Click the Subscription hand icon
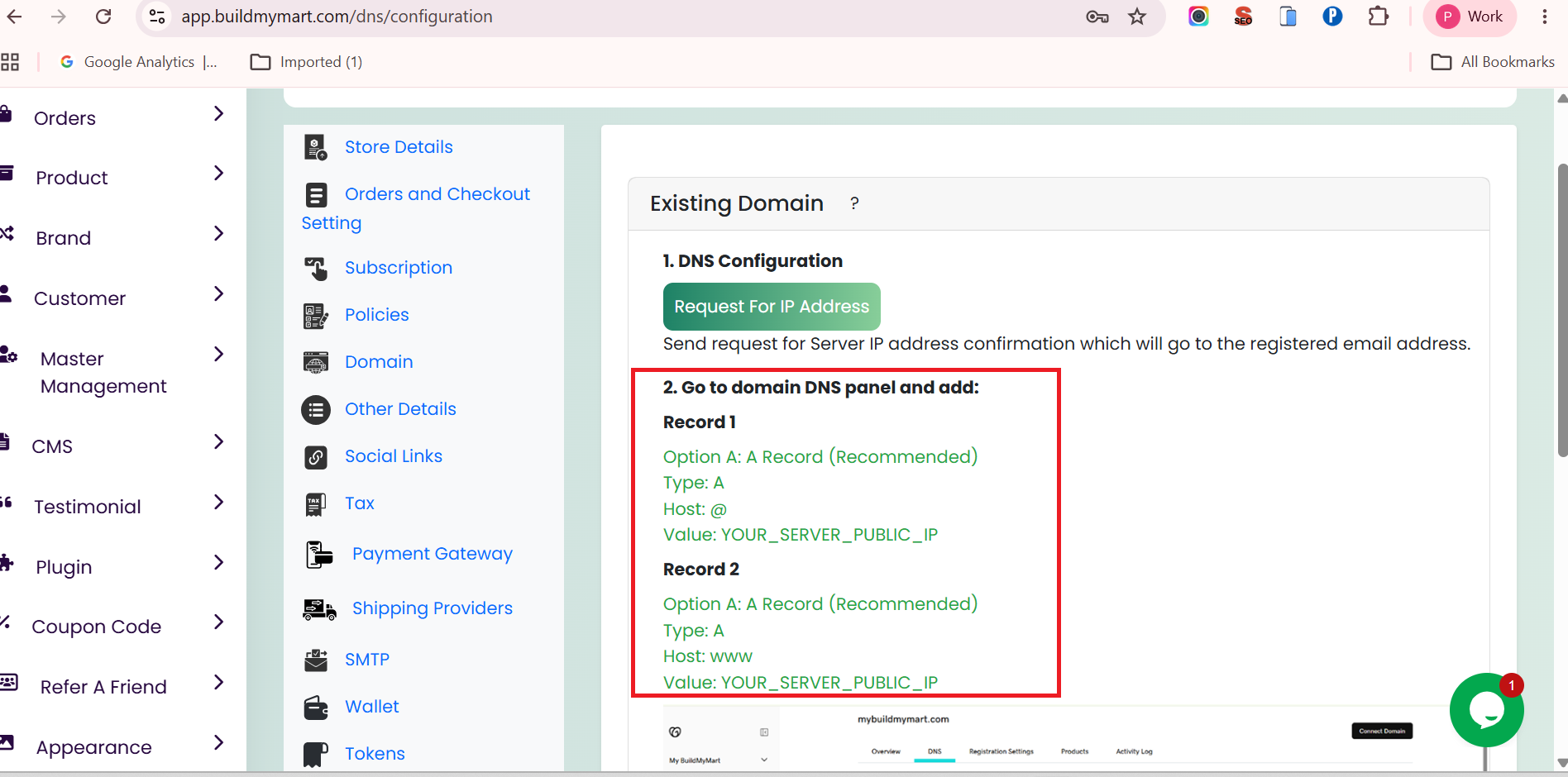 [x=315, y=269]
